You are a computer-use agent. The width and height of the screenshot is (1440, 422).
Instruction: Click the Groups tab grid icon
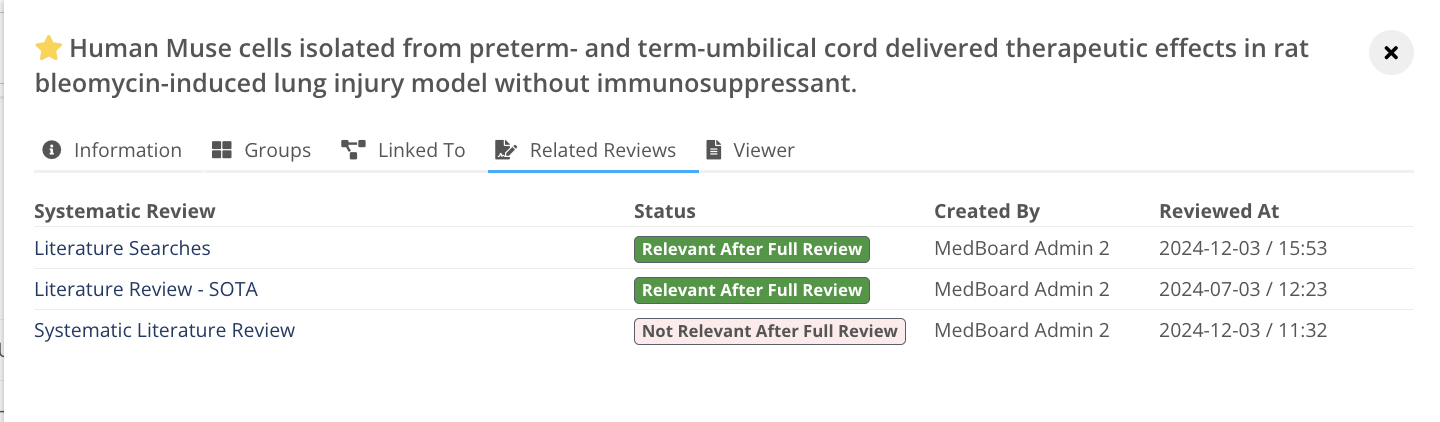(x=222, y=150)
